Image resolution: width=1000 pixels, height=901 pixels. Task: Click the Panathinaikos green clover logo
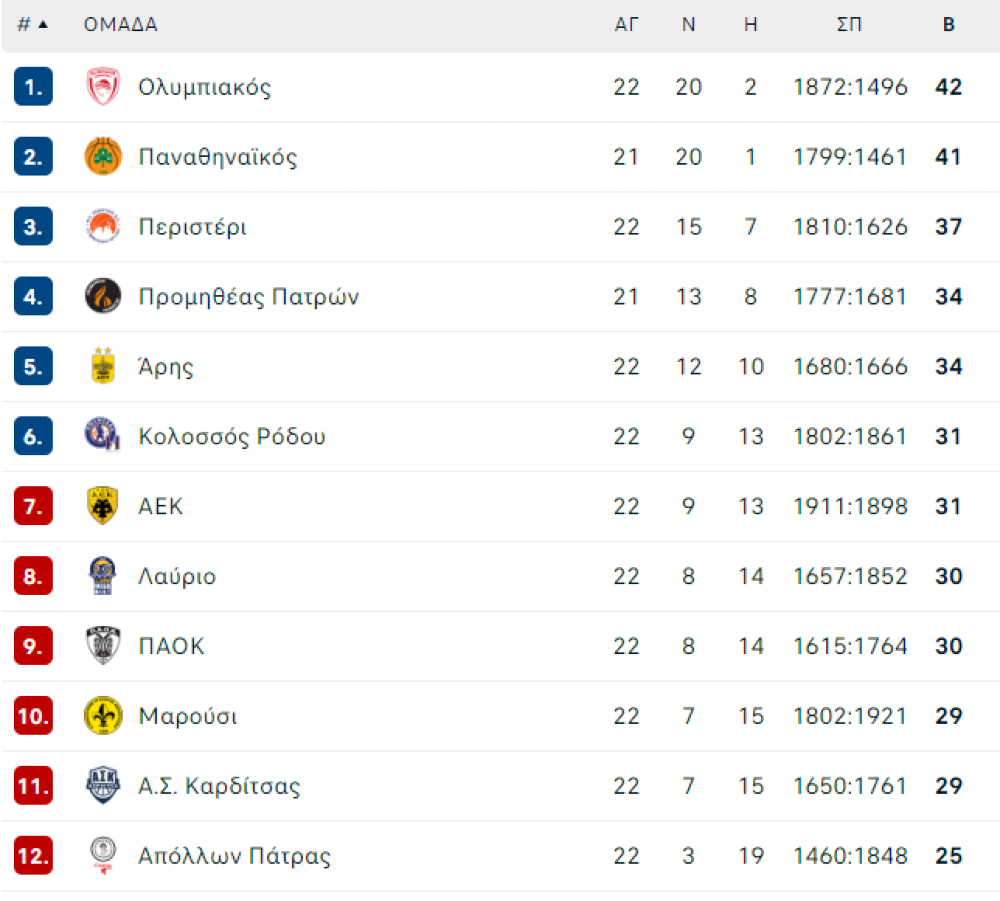click(x=103, y=156)
